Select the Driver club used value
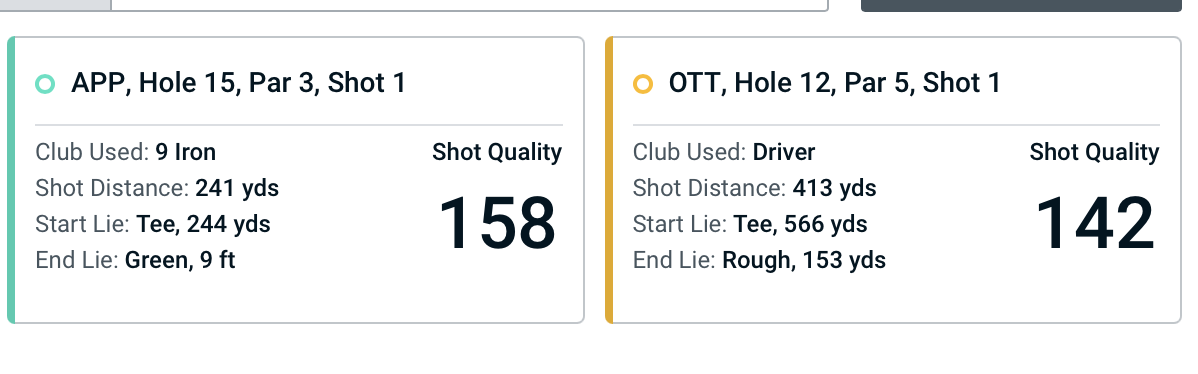1198x374 pixels. [784, 152]
